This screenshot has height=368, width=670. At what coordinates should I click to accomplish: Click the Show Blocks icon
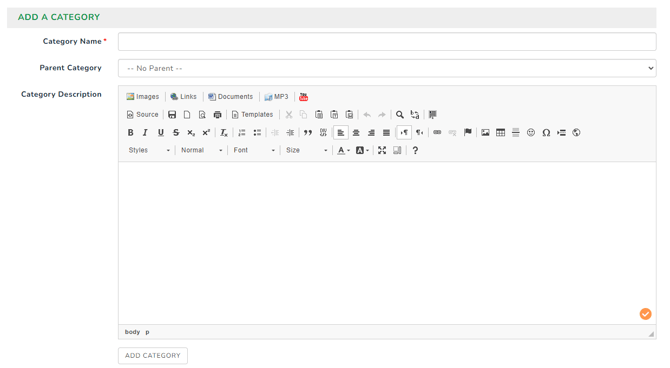pos(397,150)
